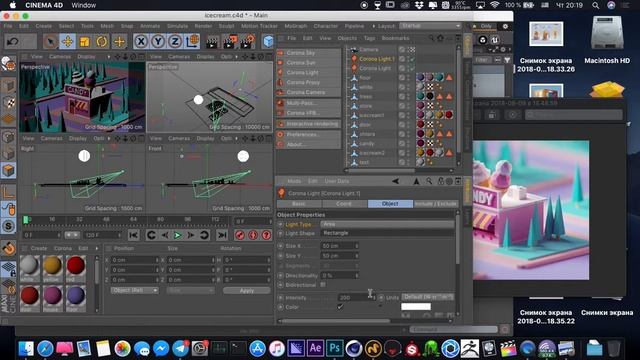Screen dimensions: 640x360
Task: Open the Edit Render Settings icon
Action: click(248, 41)
